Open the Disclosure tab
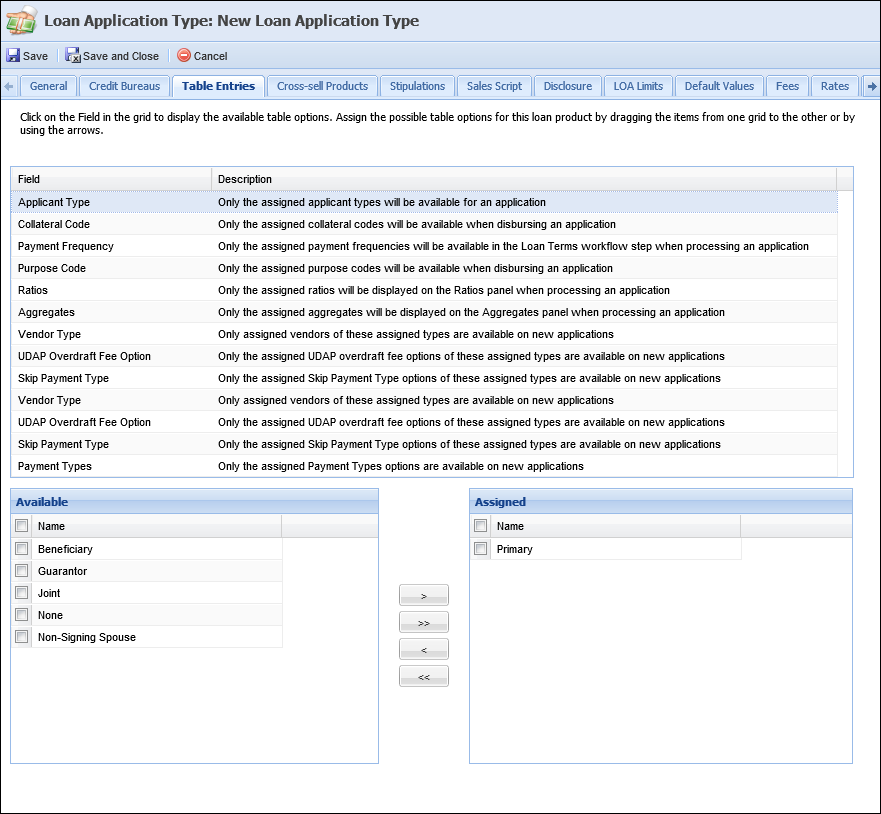881x814 pixels. pyautogui.click(x=567, y=87)
